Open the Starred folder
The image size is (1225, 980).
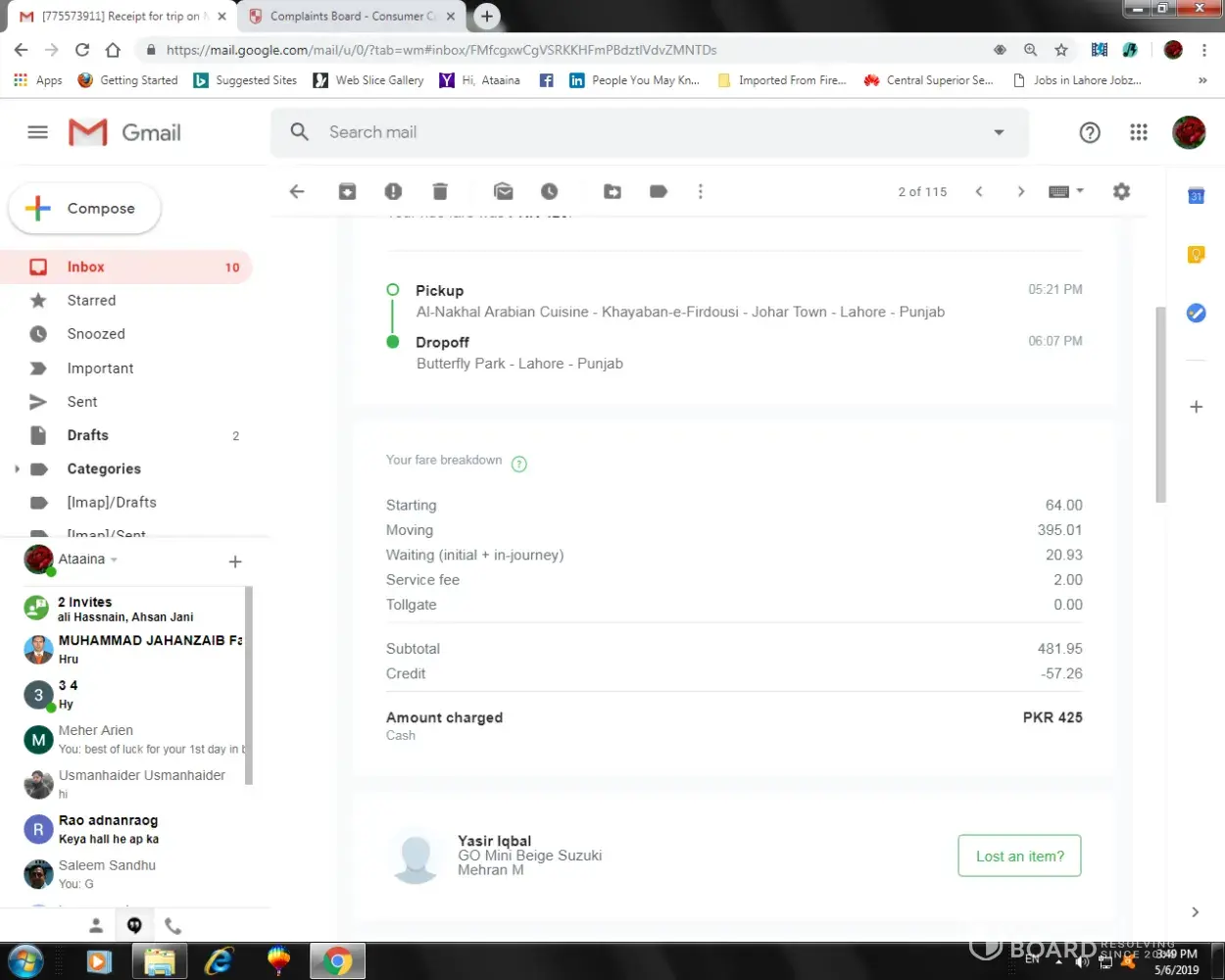tap(91, 301)
